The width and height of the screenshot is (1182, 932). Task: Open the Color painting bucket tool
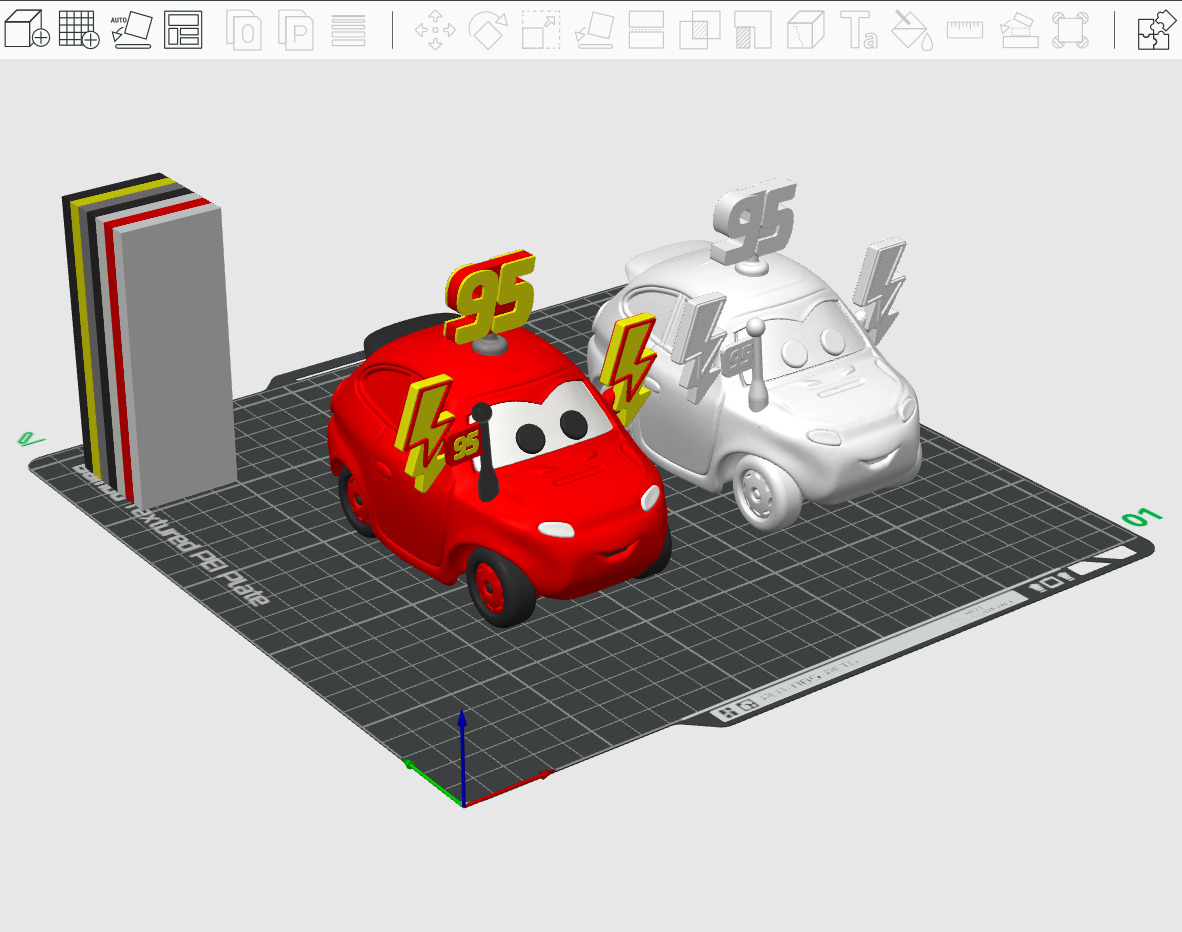click(911, 30)
